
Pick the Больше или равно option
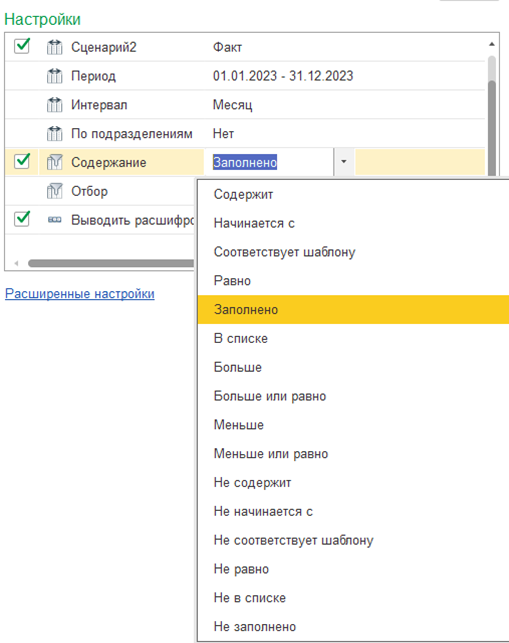[x=270, y=396]
